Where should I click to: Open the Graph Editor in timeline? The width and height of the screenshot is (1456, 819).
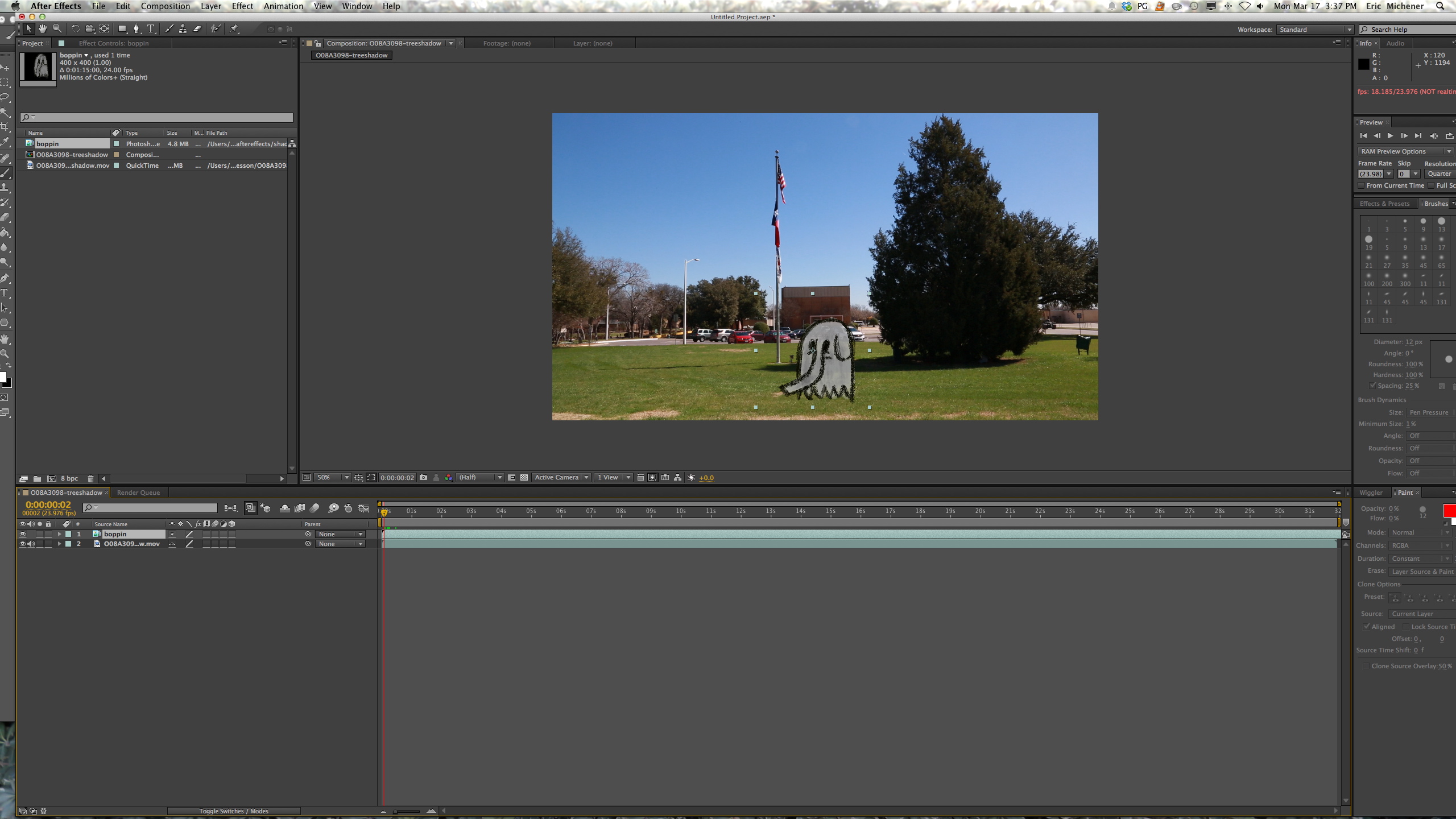tap(363, 508)
